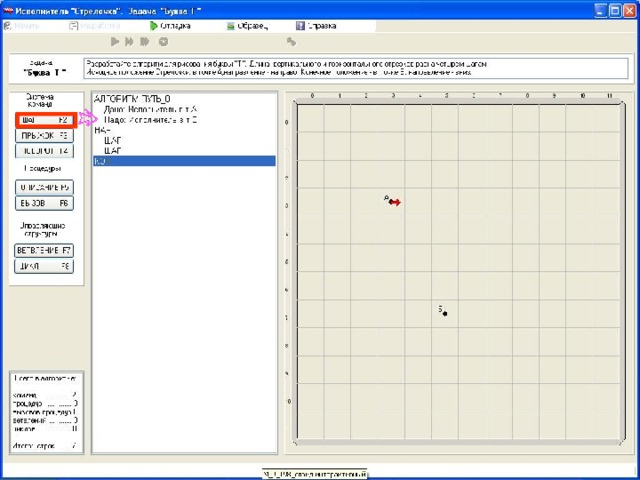Image resolution: width=640 pixels, height=480 pixels.
Task: Click the application icon in the title bar
Action: 8,11
